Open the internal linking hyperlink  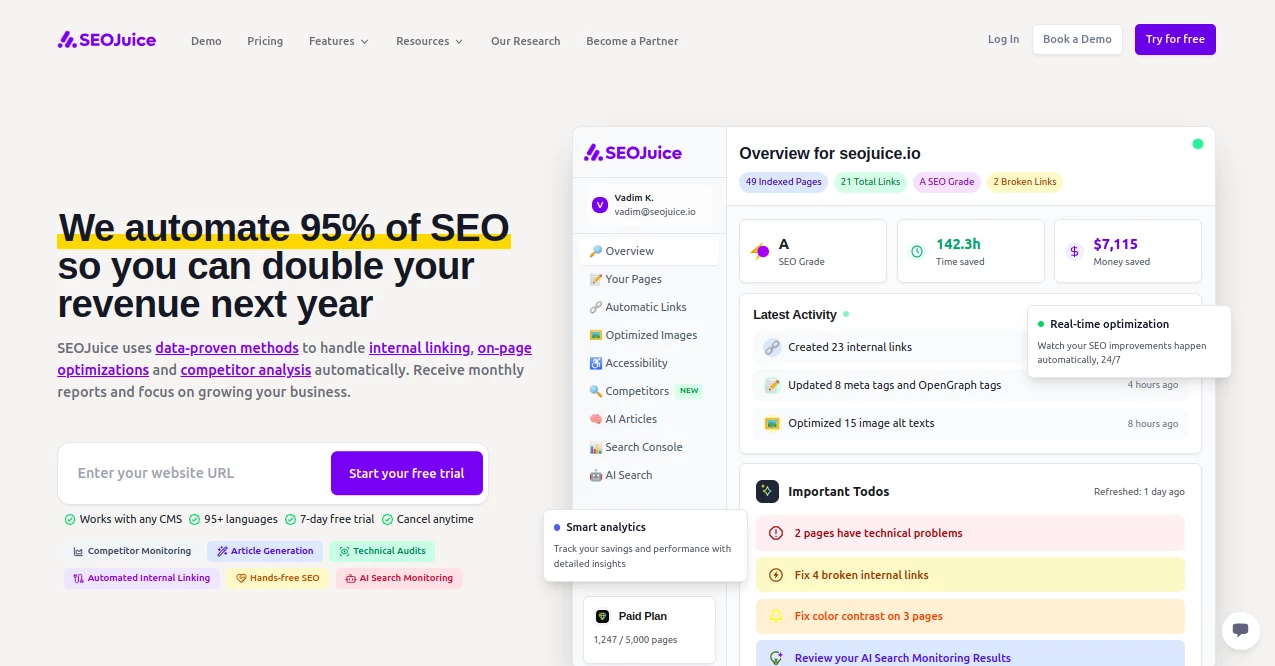point(419,347)
